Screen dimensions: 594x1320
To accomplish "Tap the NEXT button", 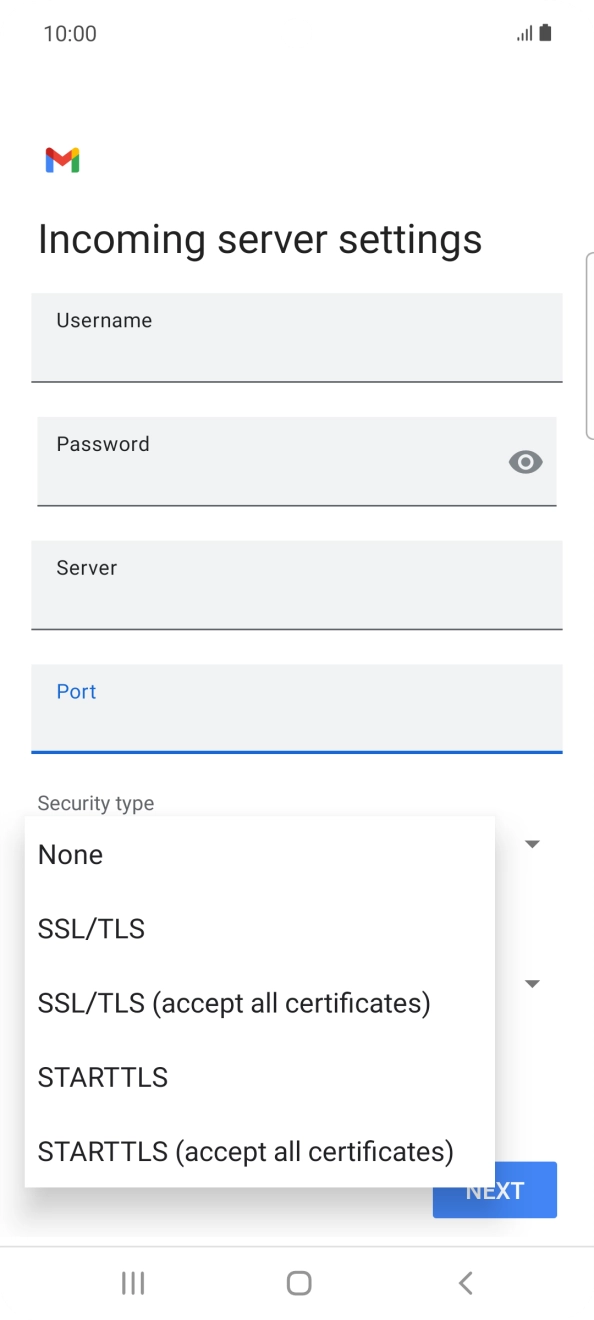I will 495,1190.
